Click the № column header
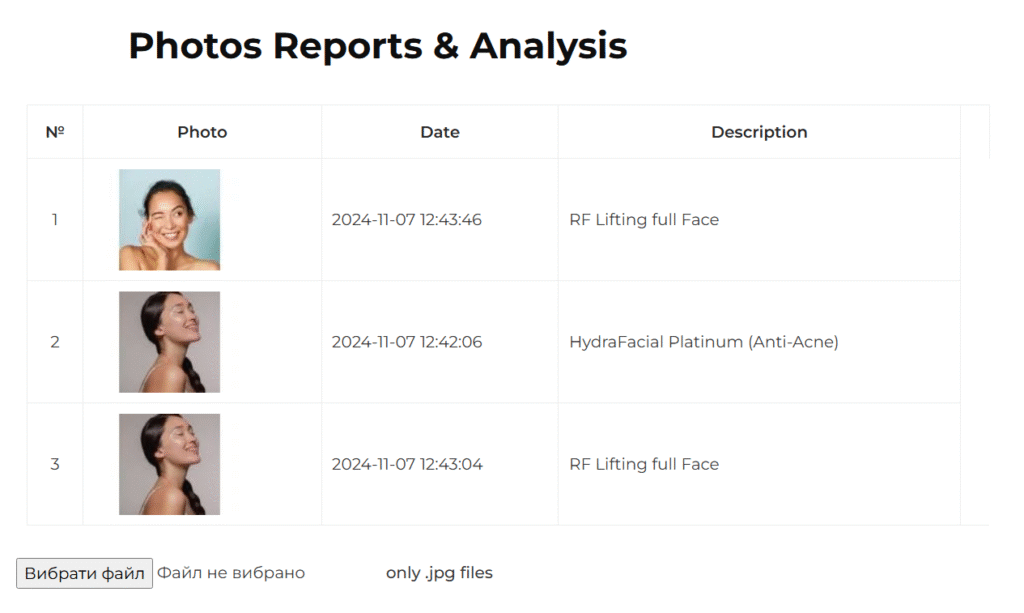This screenshot has height=613, width=1024. coord(55,132)
